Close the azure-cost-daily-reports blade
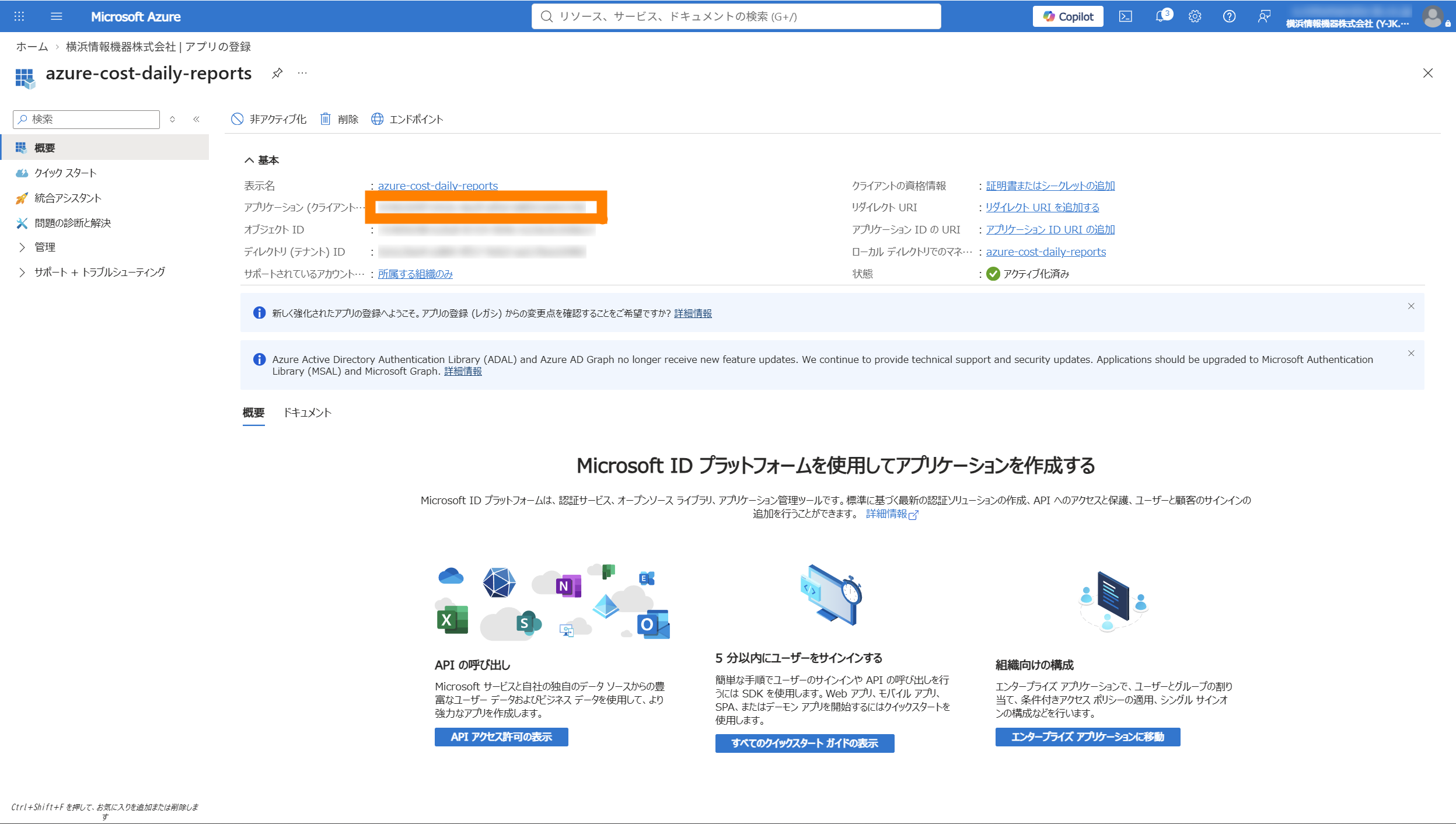Viewport: 1456px width, 824px height. pos(1427,73)
